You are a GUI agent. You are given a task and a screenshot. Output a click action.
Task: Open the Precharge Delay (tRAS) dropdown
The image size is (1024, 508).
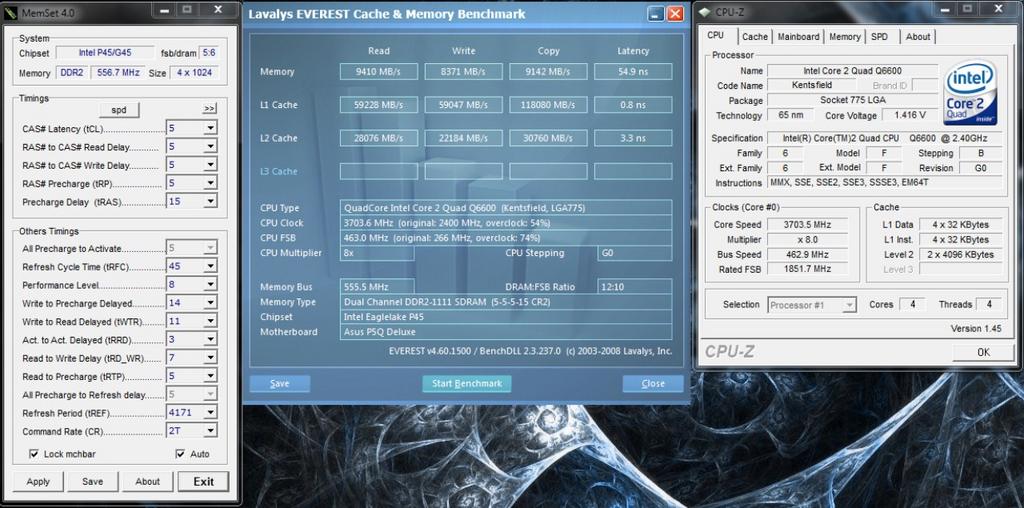click(x=210, y=202)
